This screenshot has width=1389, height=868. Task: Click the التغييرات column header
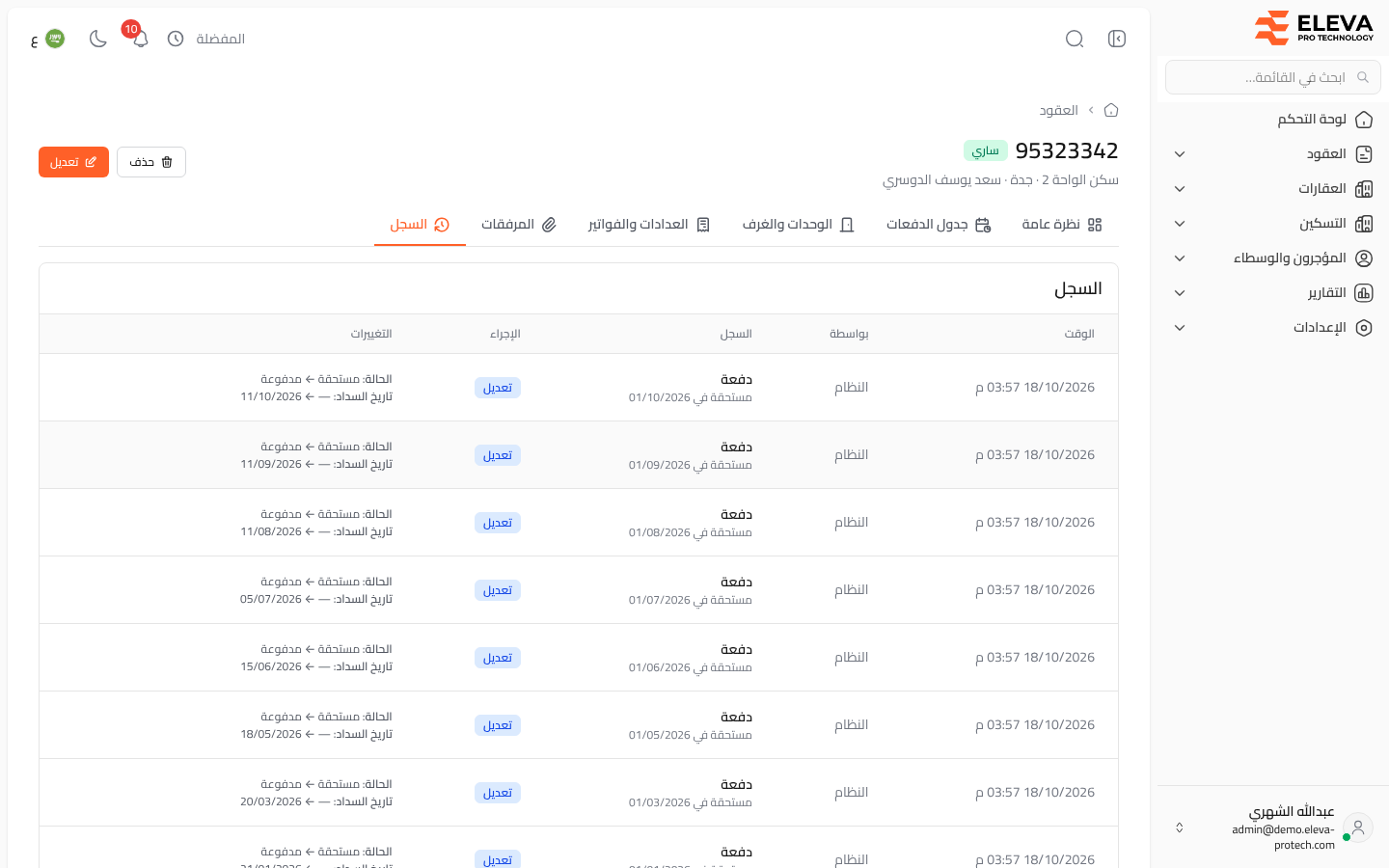pos(371,334)
